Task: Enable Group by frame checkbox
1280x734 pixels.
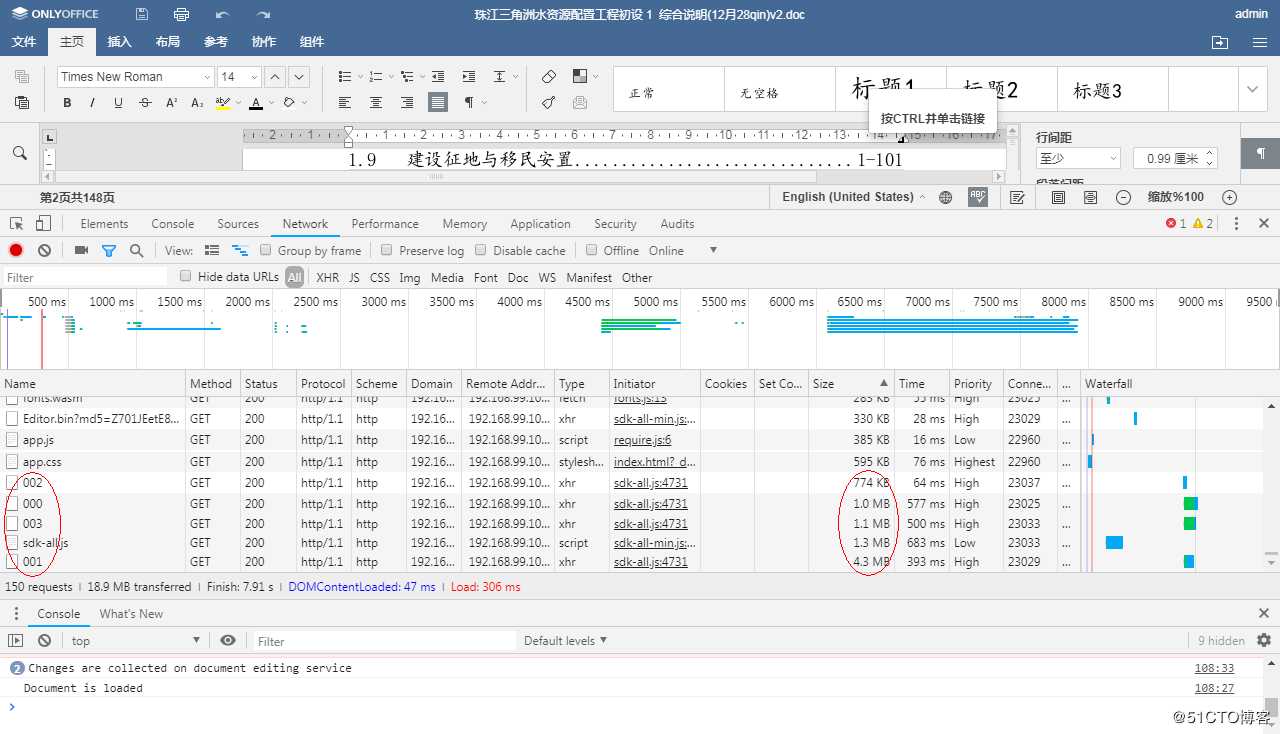Action: (266, 250)
